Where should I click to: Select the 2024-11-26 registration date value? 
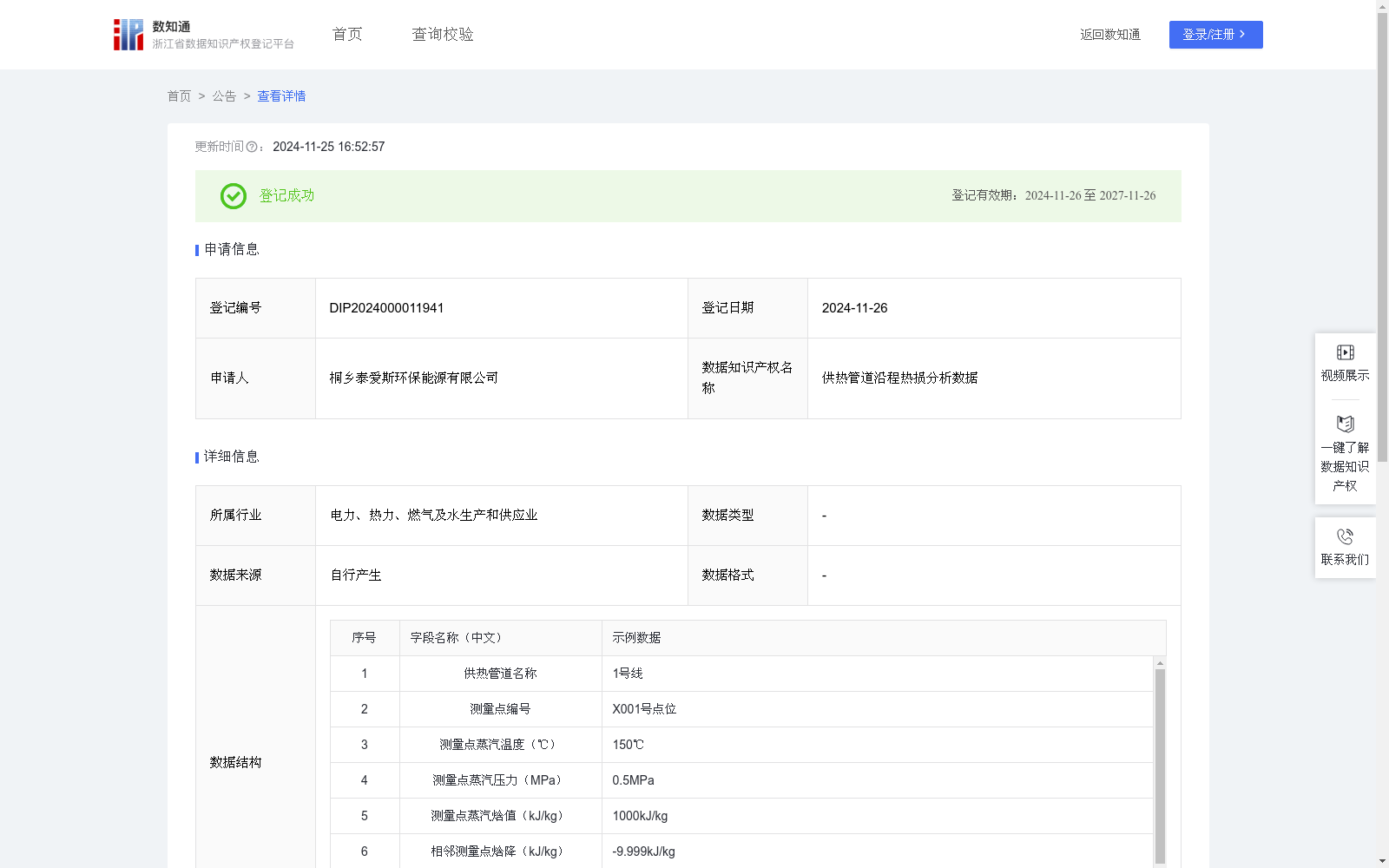coord(854,308)
